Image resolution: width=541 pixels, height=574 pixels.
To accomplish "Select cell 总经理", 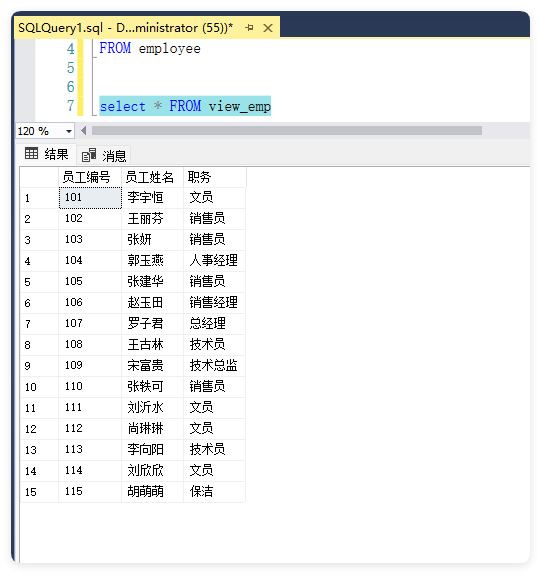I will coord(214,324).
